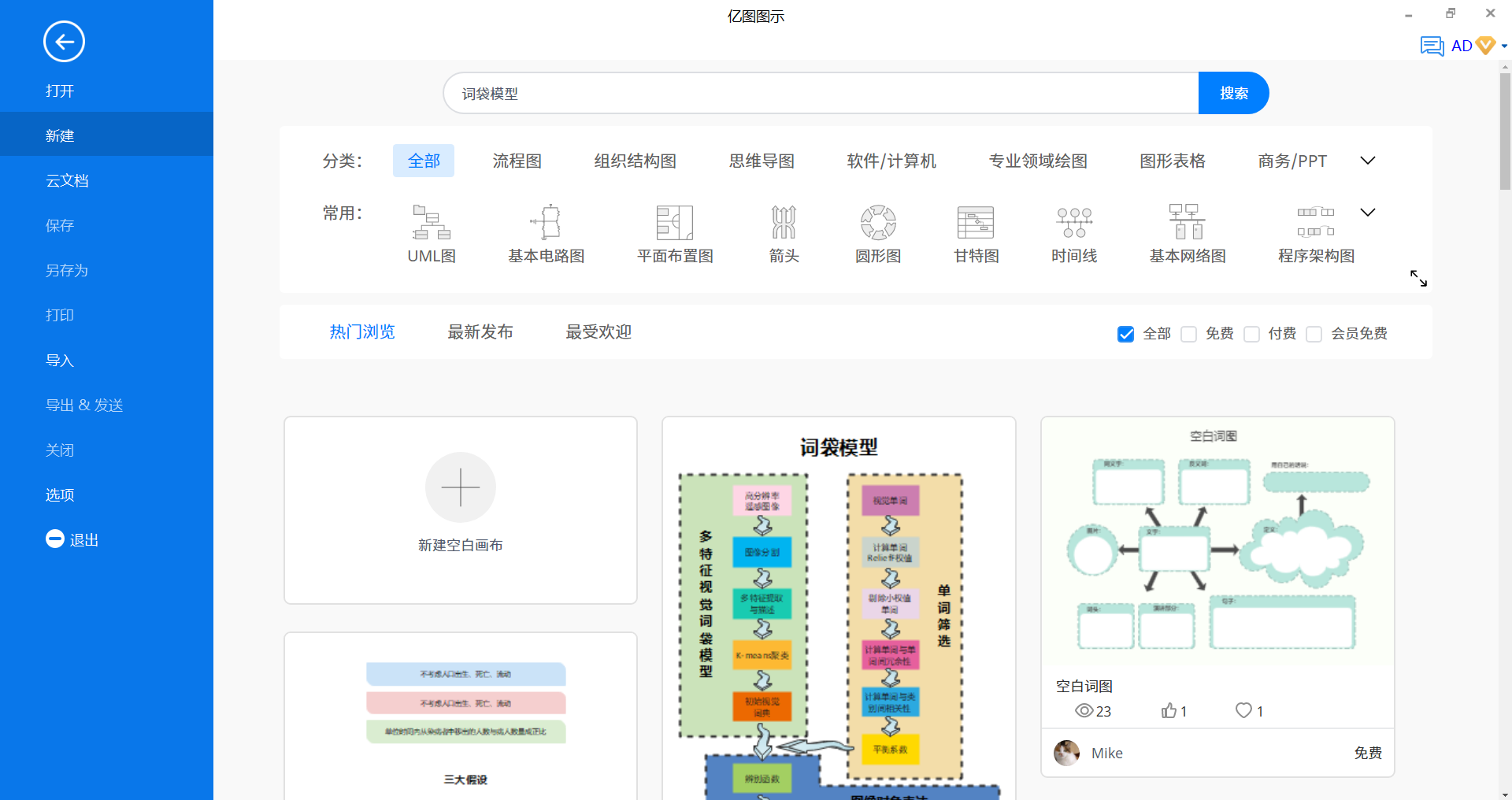Click the AD account label
The height and width of the screenshot is (800, 1512).
tap(1462, 46)
